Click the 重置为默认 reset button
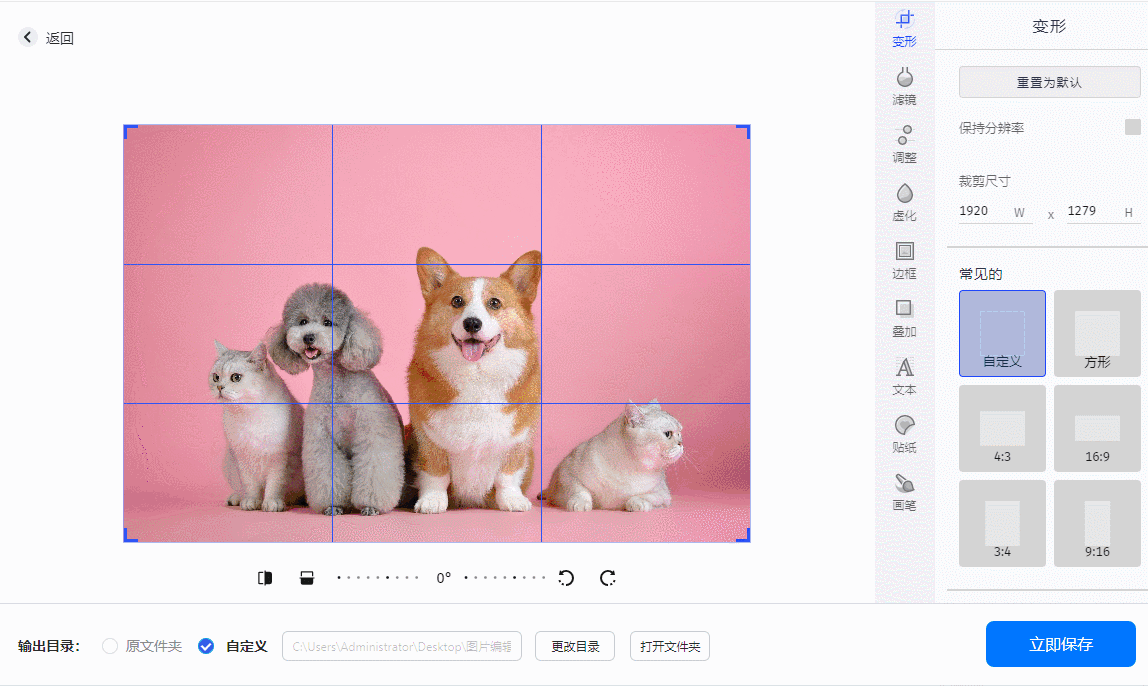This screenshot has height=686, width=1148. click(1048, 82)
